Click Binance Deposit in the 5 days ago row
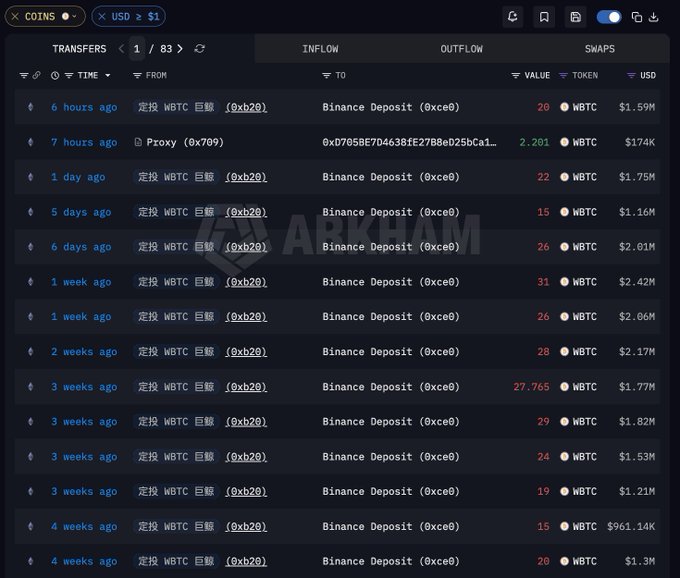Image resolution: width=680 pixels, height=578 pixels. point(391,212)
